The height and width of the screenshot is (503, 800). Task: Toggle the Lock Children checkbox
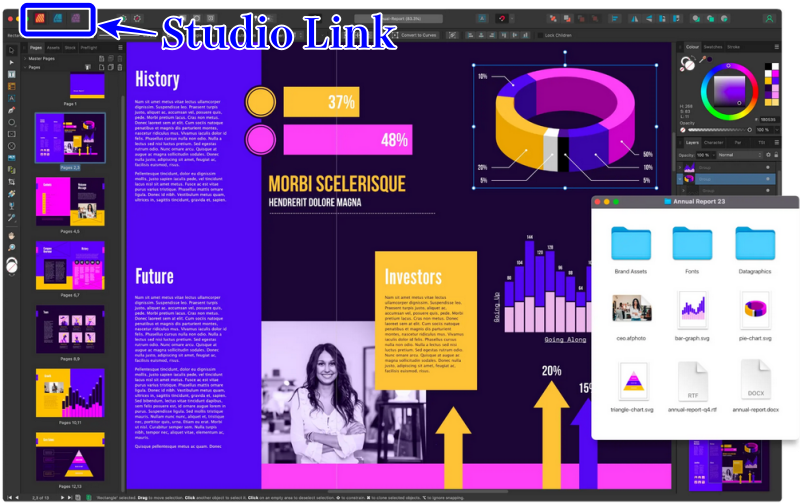coord(540,35)
